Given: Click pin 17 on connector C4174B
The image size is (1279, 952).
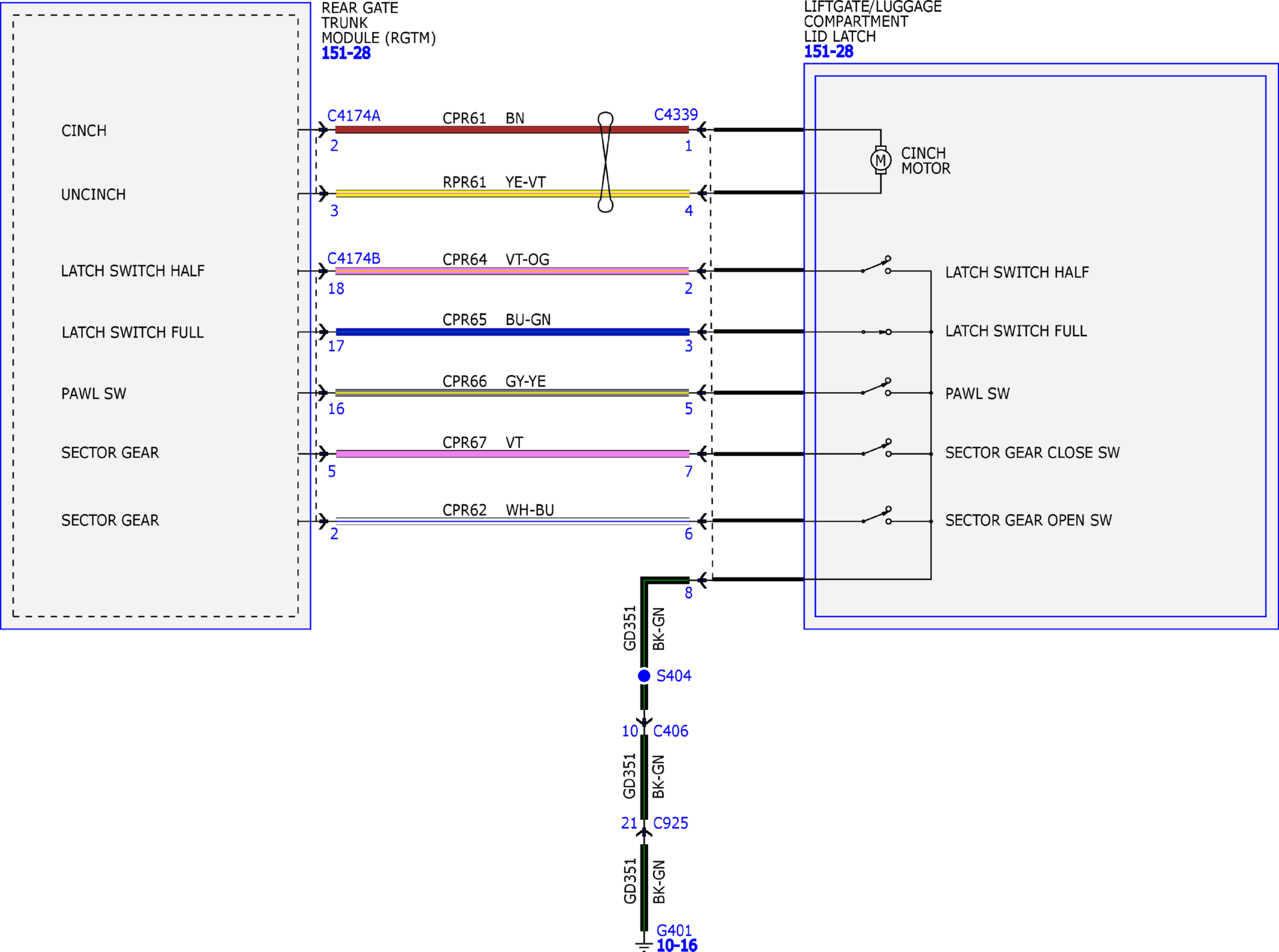Looking at the screenshot, I should [x=336, y=346].
